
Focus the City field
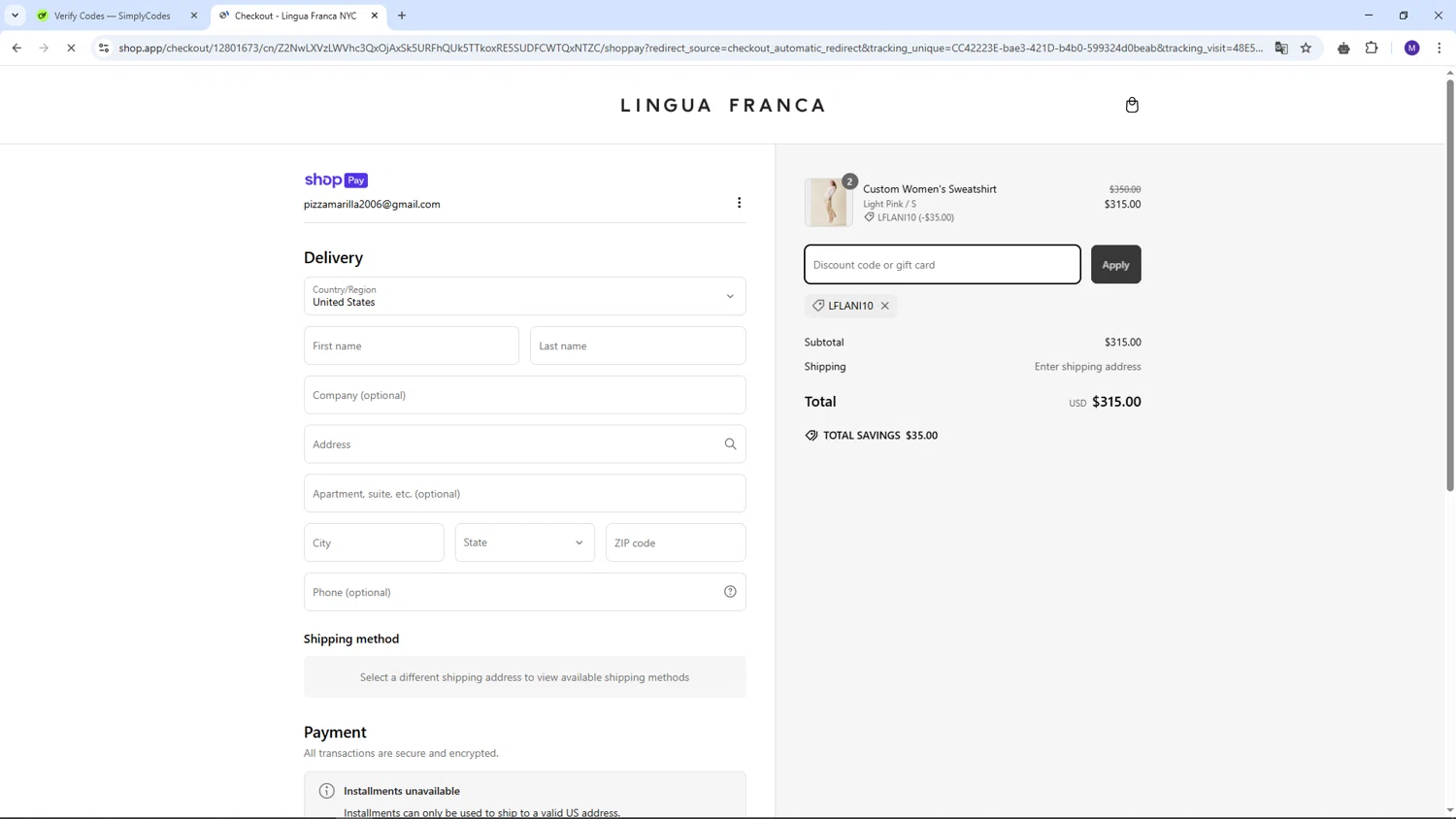(x=374, y=542)
